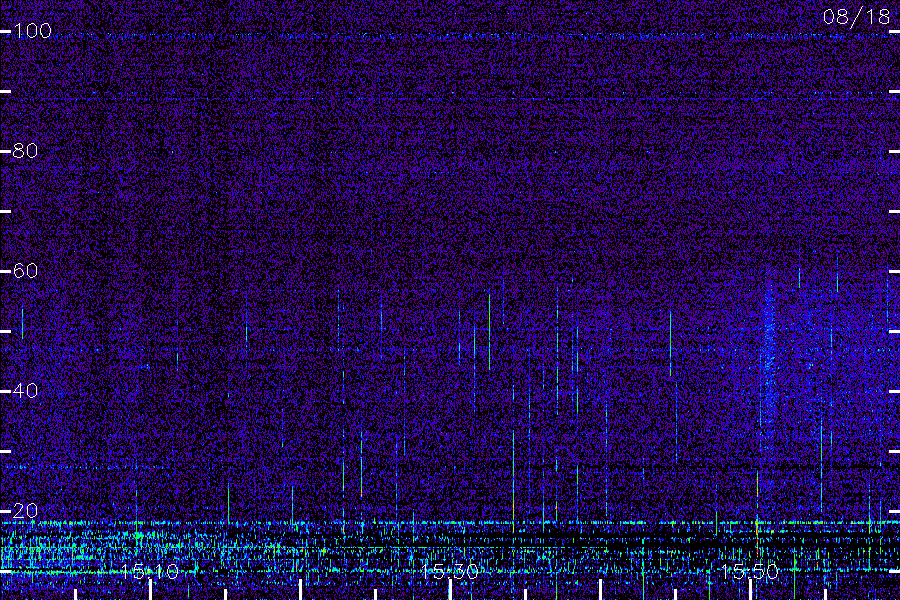The width and height of the screenshot is (900, 600).
Task: Click the 80 frequency axis label
Action: coord(25,150)
